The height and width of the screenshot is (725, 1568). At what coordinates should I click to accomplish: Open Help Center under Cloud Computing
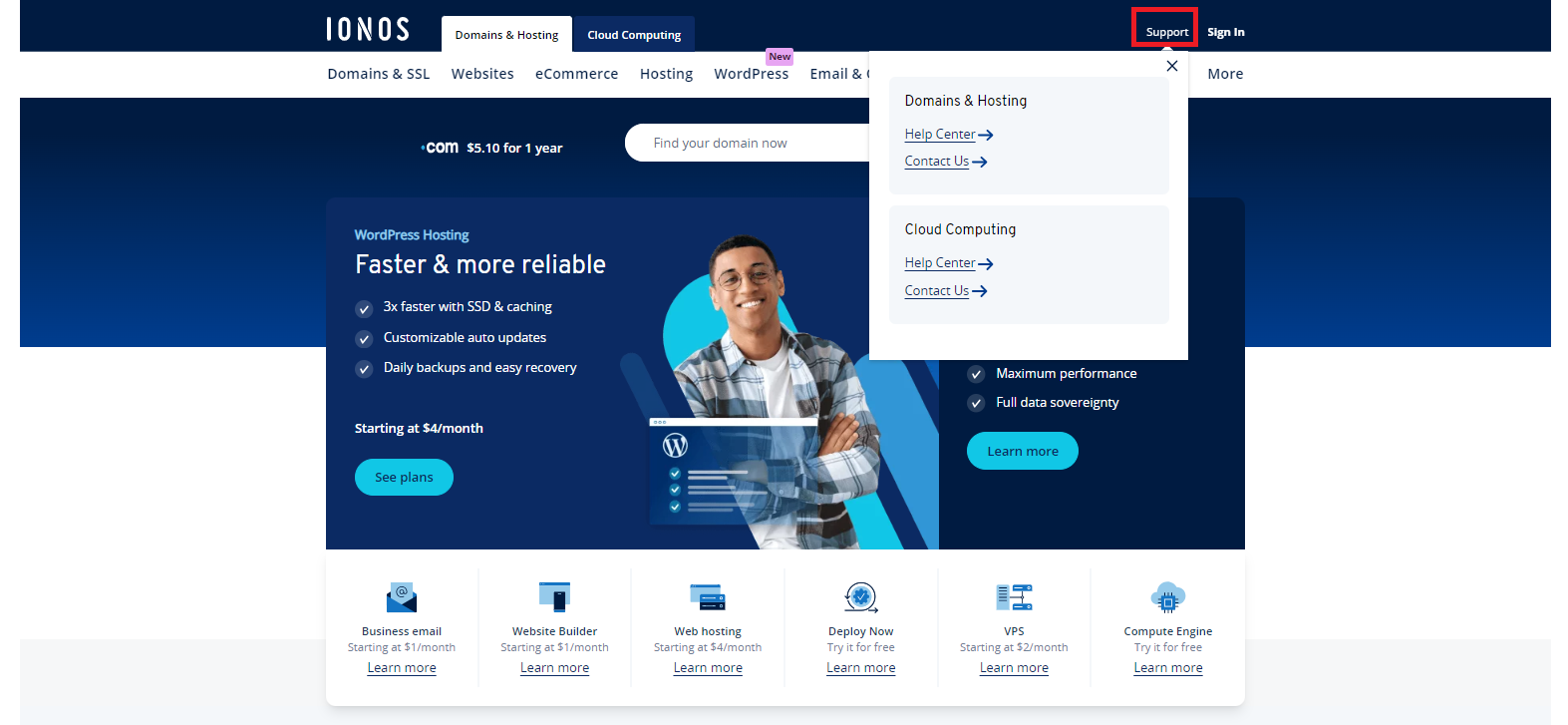(x=940, y=263)
